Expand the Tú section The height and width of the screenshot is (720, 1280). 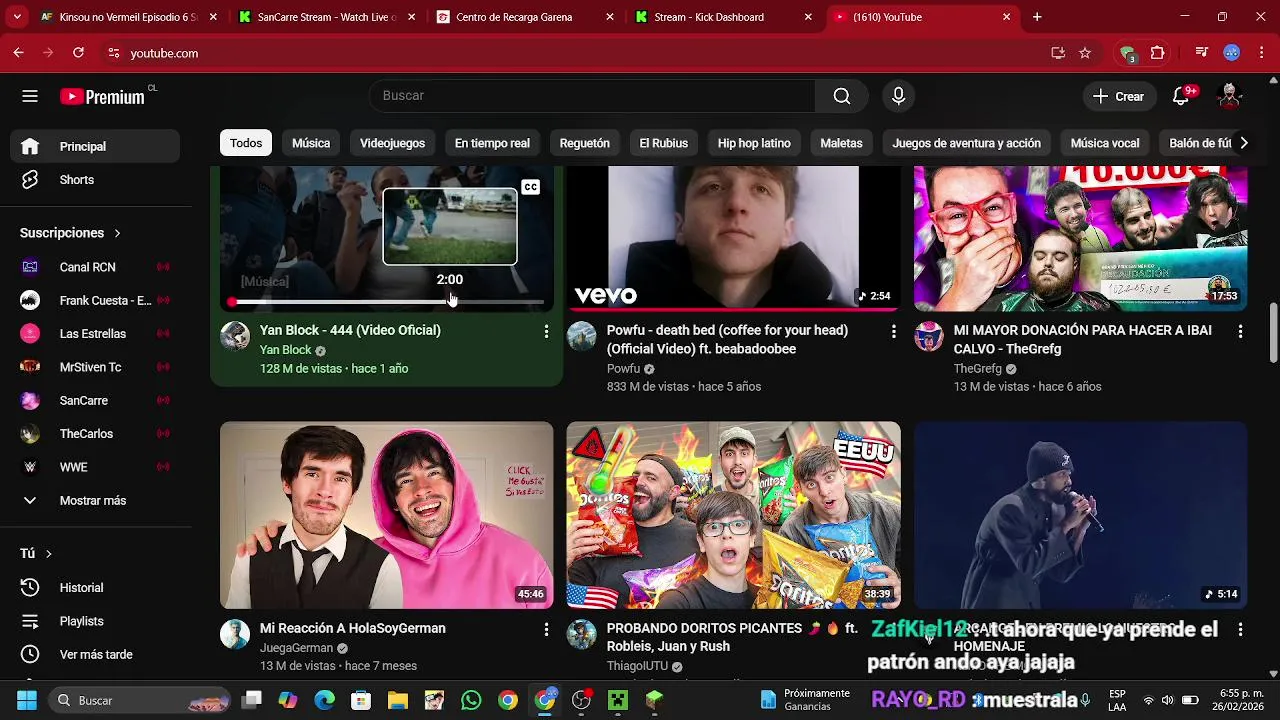pyautogui.click(x=36, y=553)
